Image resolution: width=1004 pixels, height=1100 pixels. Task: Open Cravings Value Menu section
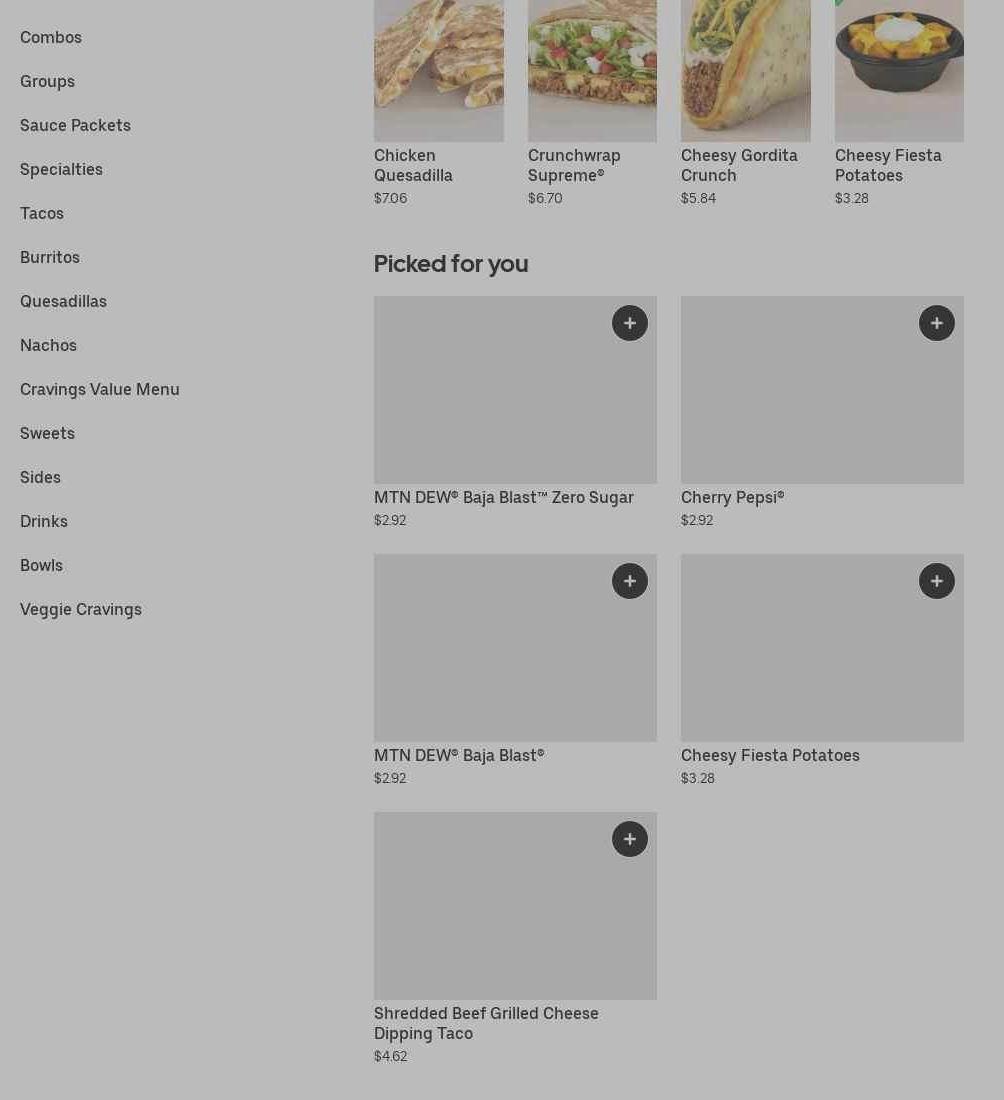[100, 389]
